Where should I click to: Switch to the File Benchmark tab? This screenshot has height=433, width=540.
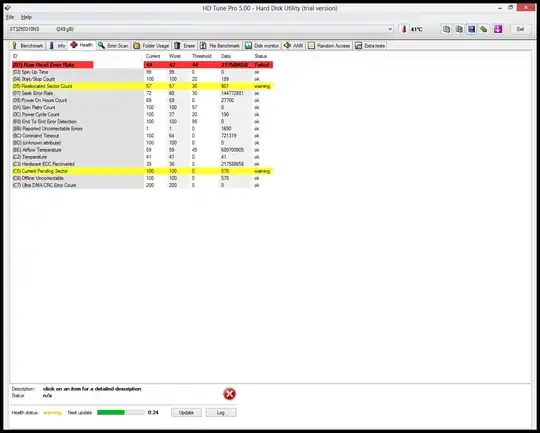220,45
